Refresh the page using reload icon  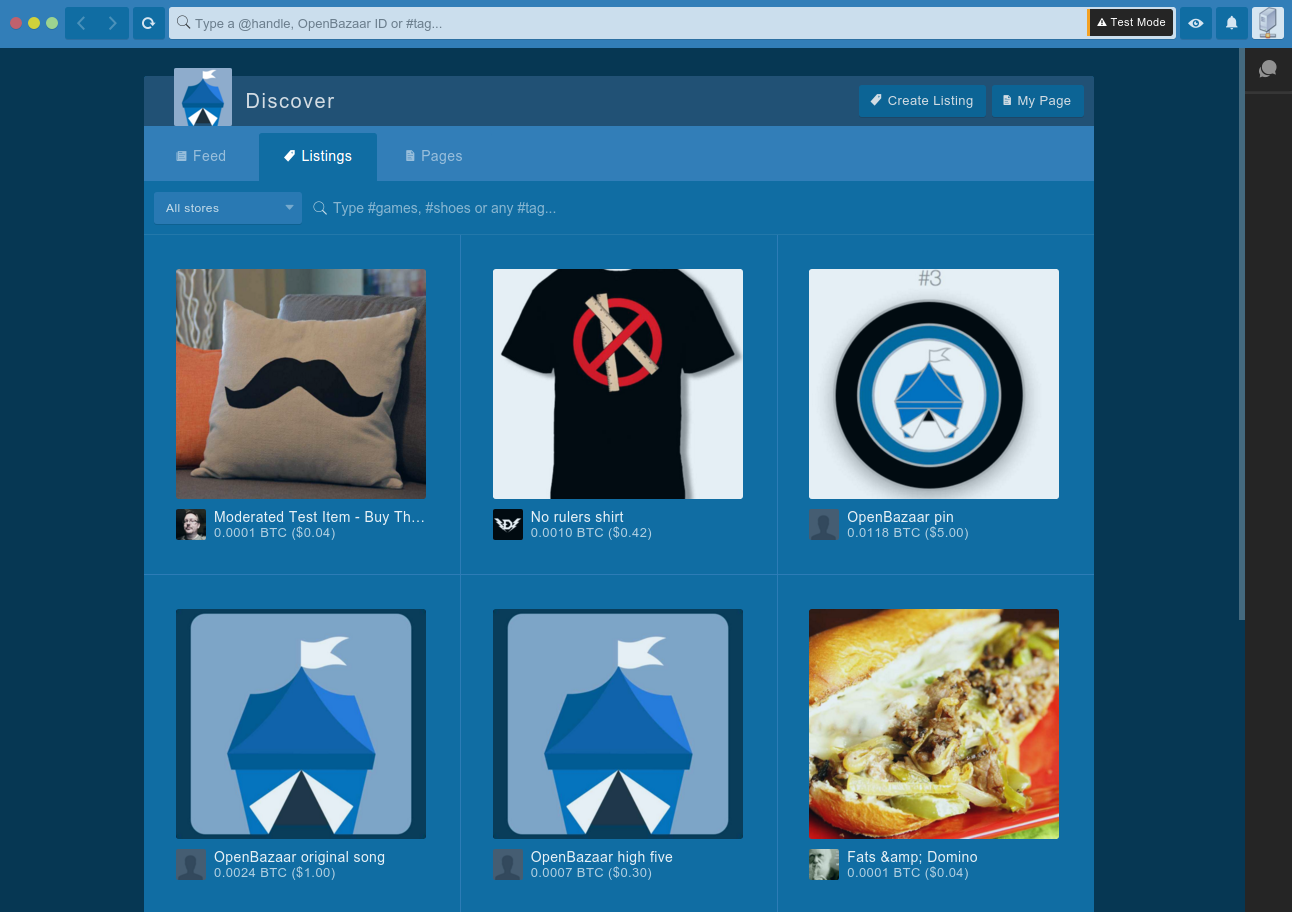pos(148,23)
